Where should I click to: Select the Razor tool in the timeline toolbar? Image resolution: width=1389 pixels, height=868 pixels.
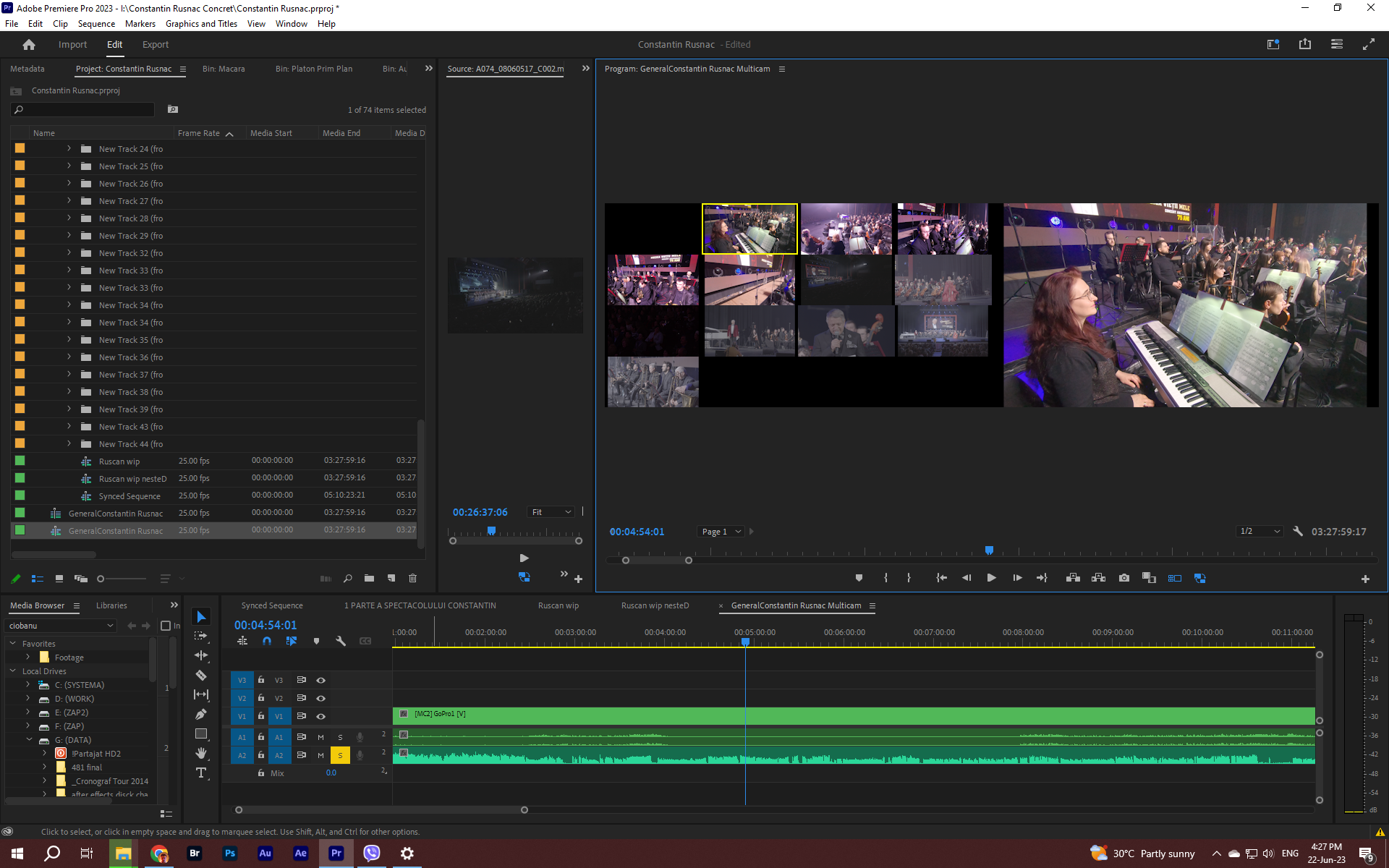click(x=201, y=675)
